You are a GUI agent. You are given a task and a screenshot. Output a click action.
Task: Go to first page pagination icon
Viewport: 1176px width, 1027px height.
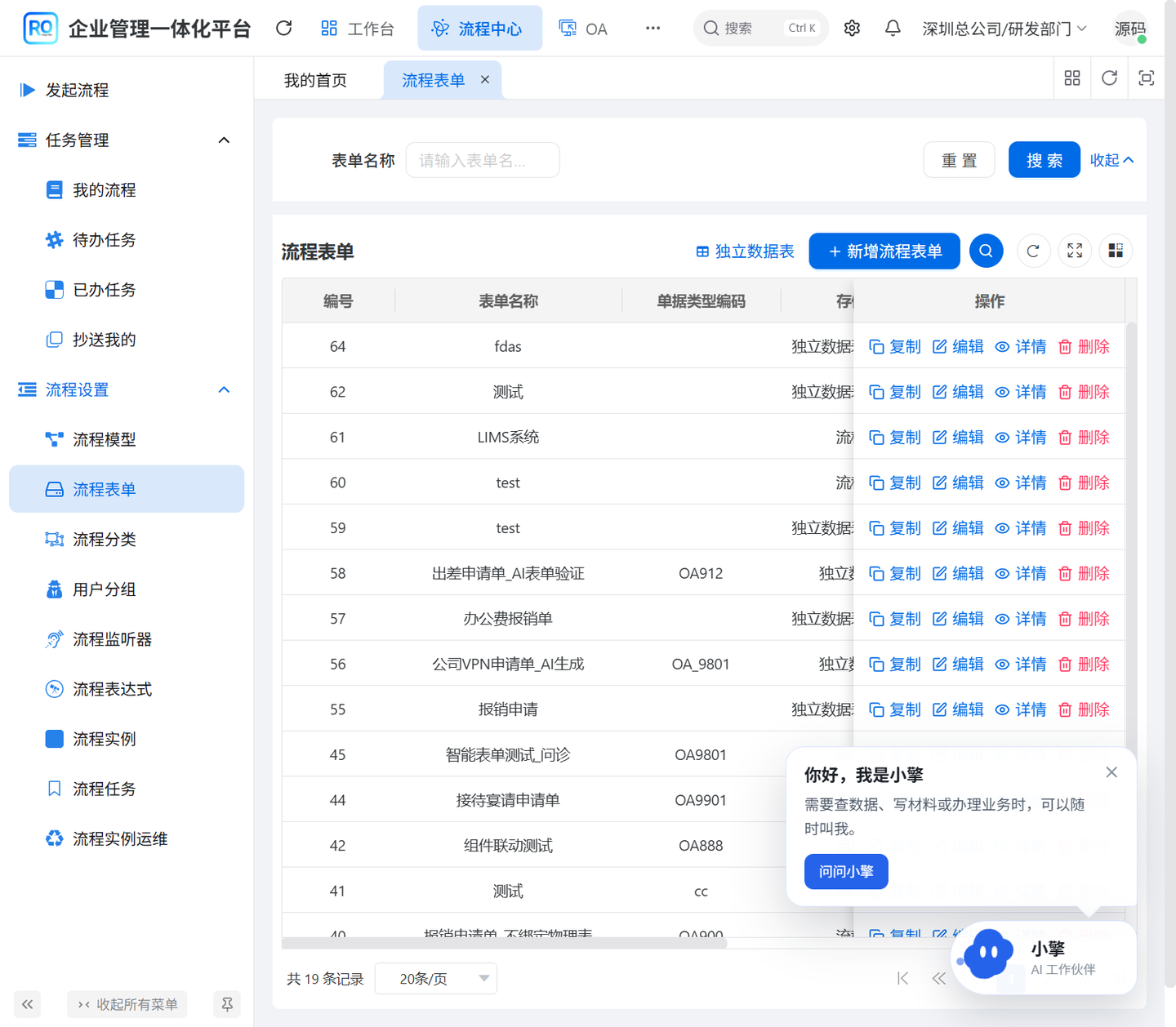point(902,978)
